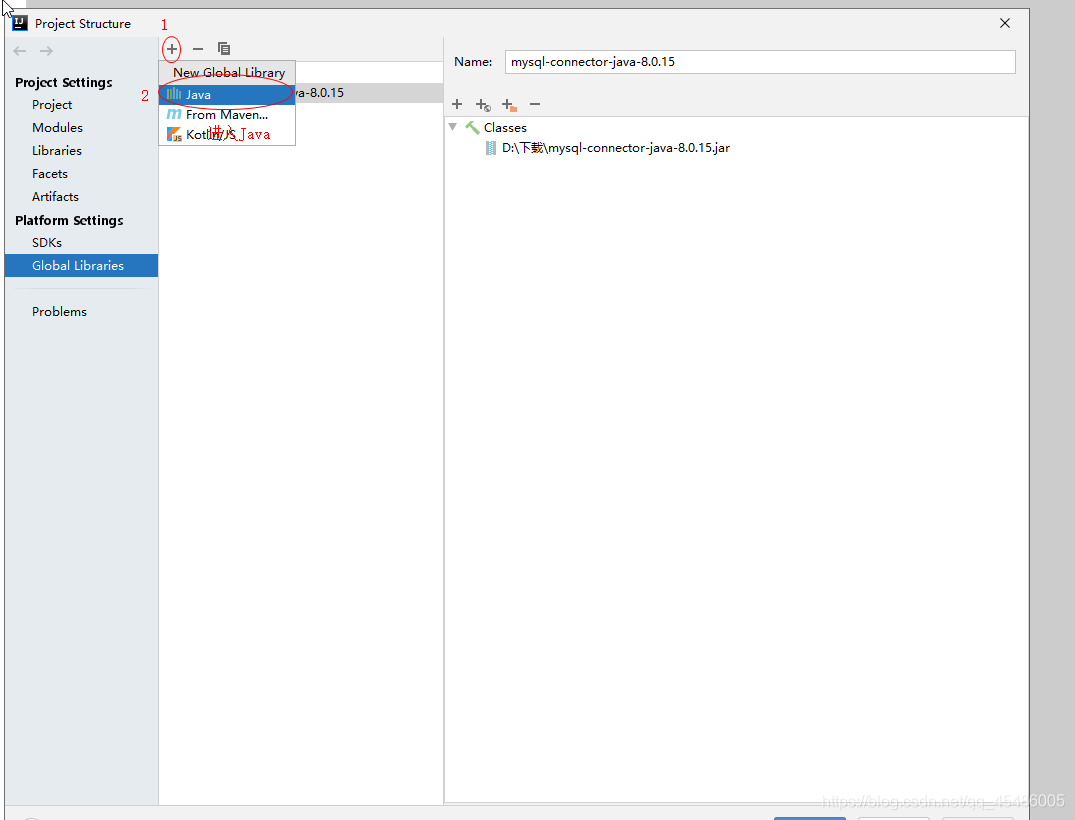Add library root with the plus icon
This screenshot has width=1075, height=820.
coord(457,104)
